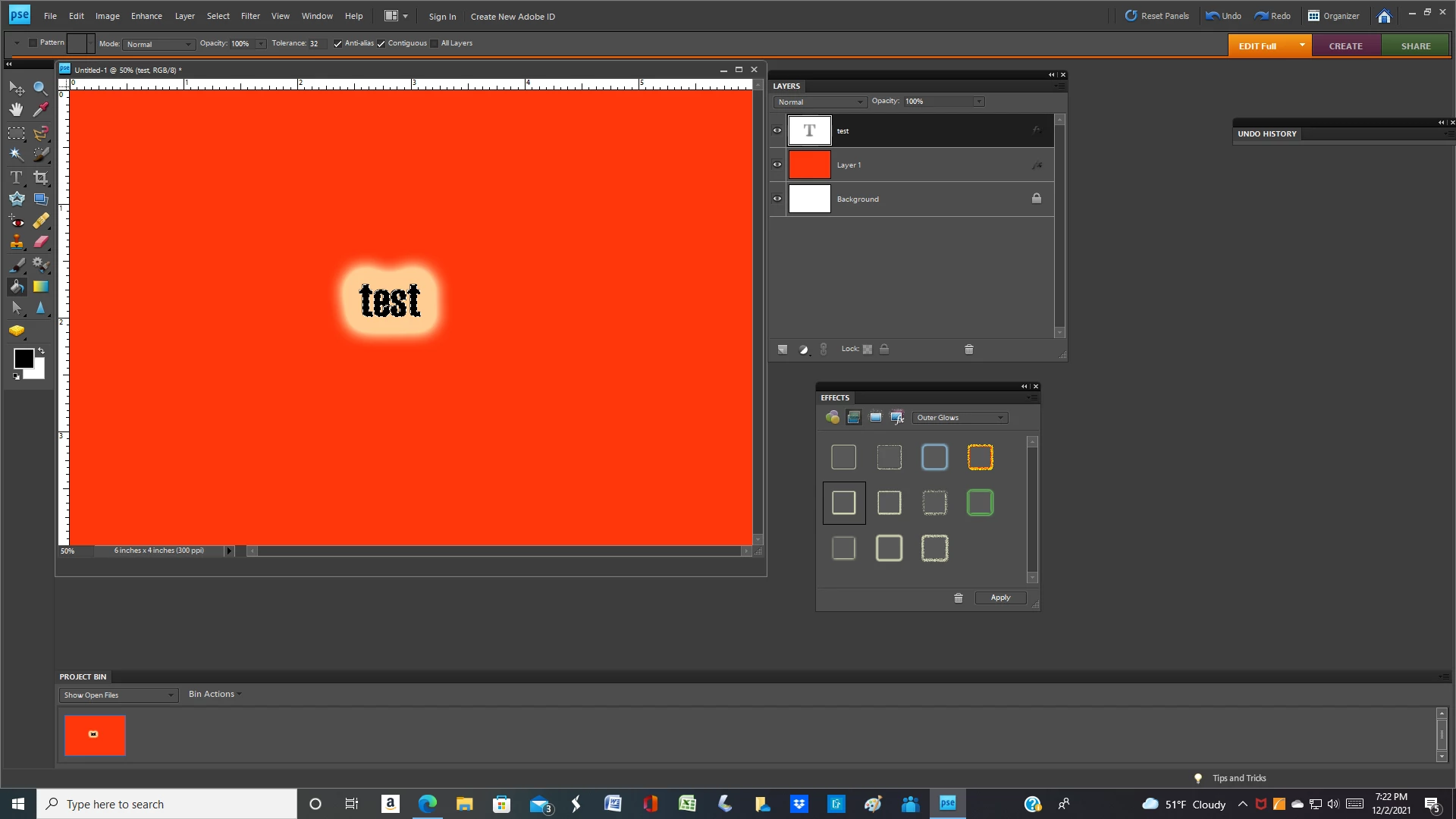Select the Magic Wand tool
The image size is (1456, 819).
[x=16, y=154]
